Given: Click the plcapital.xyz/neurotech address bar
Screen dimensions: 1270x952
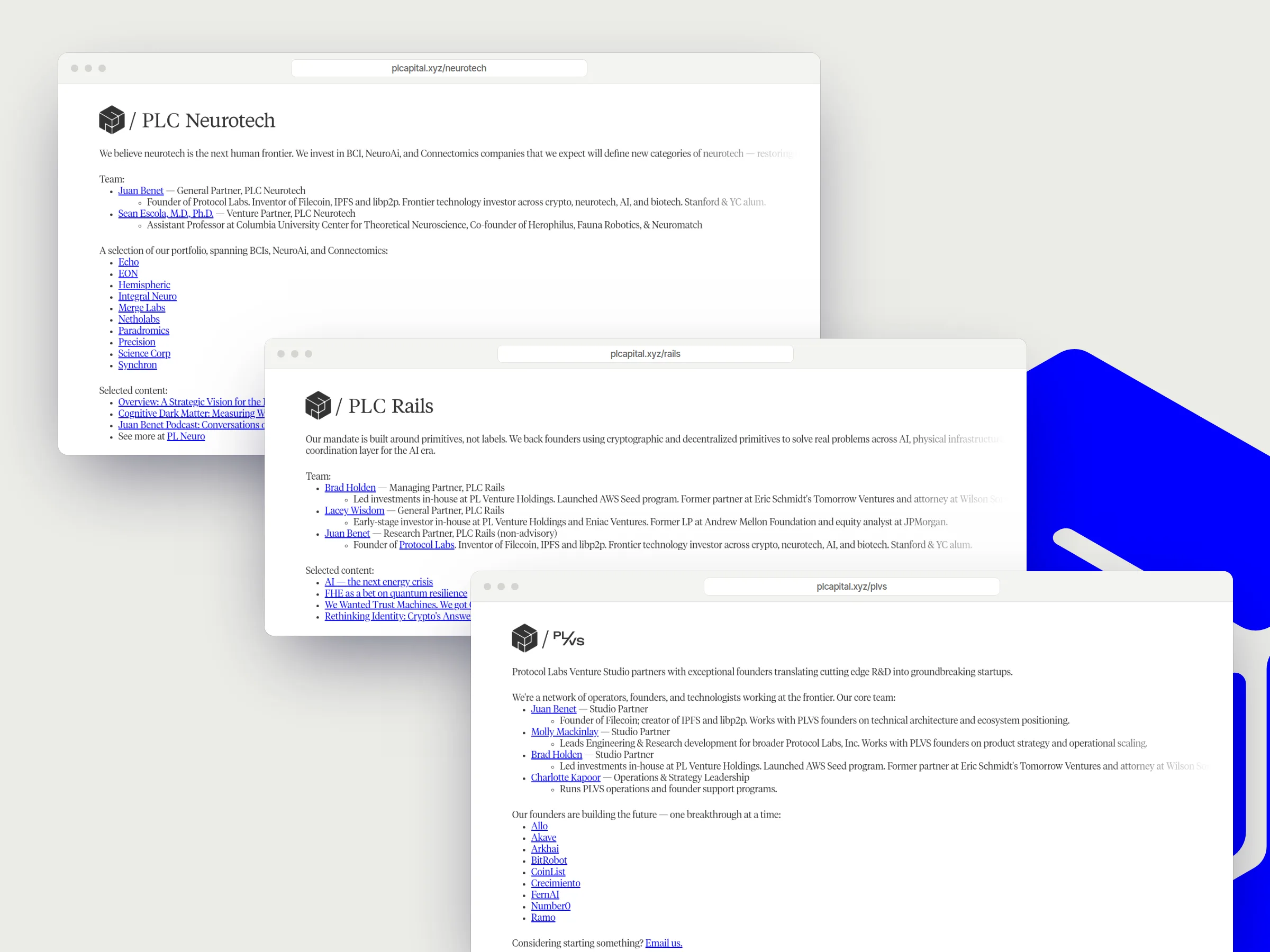Looking at the screenshot, I should [x=439, y=68].
